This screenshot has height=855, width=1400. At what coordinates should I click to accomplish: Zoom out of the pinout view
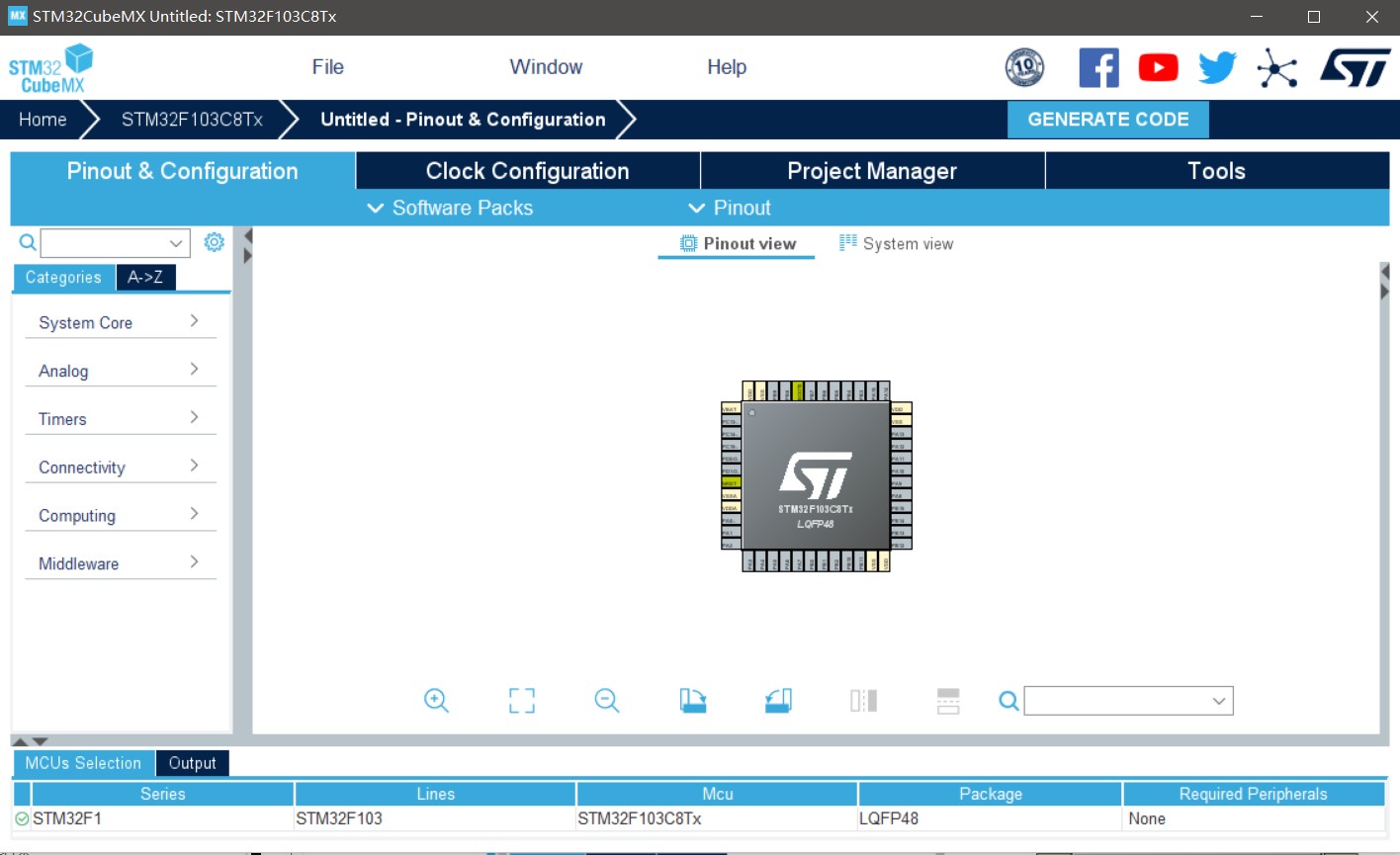(607, 701)
